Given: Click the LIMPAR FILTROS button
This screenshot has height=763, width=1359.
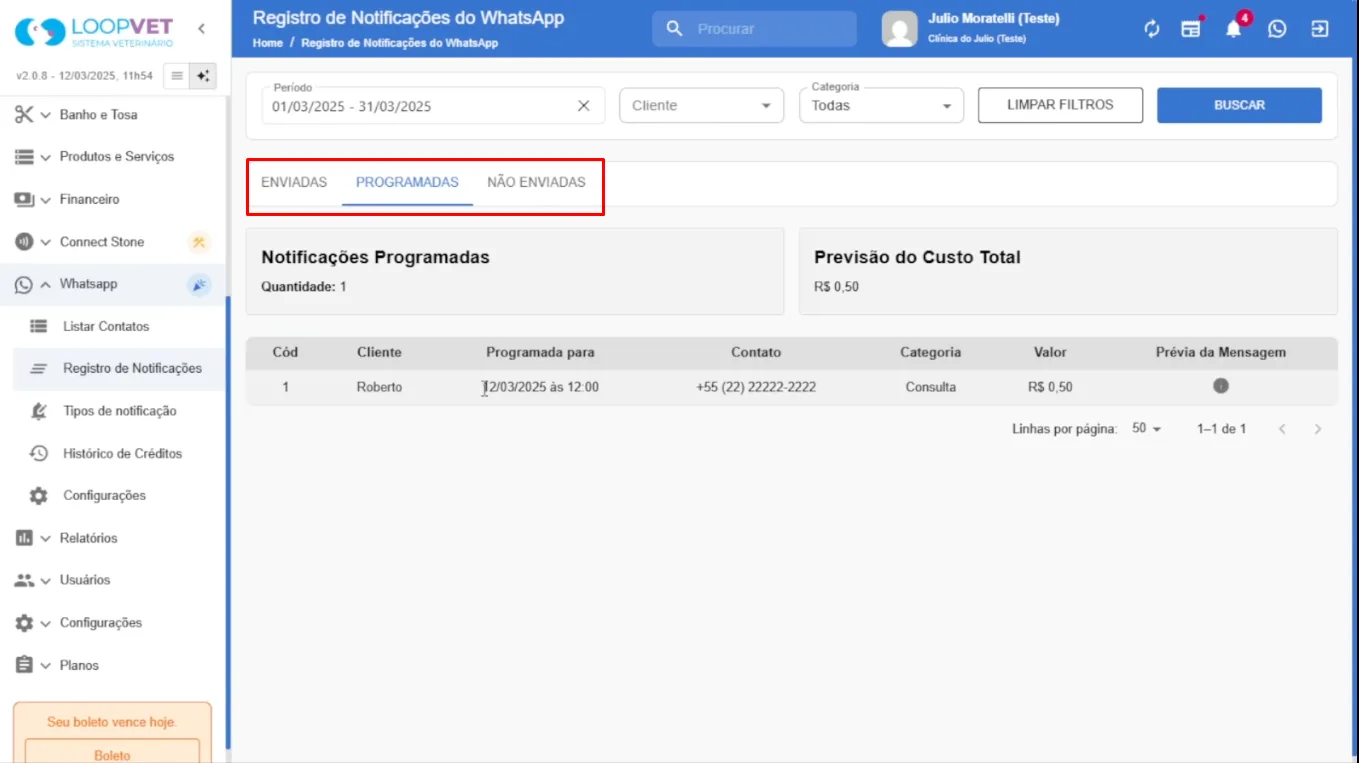Looking at the screenshot, I should point(1060,105).
